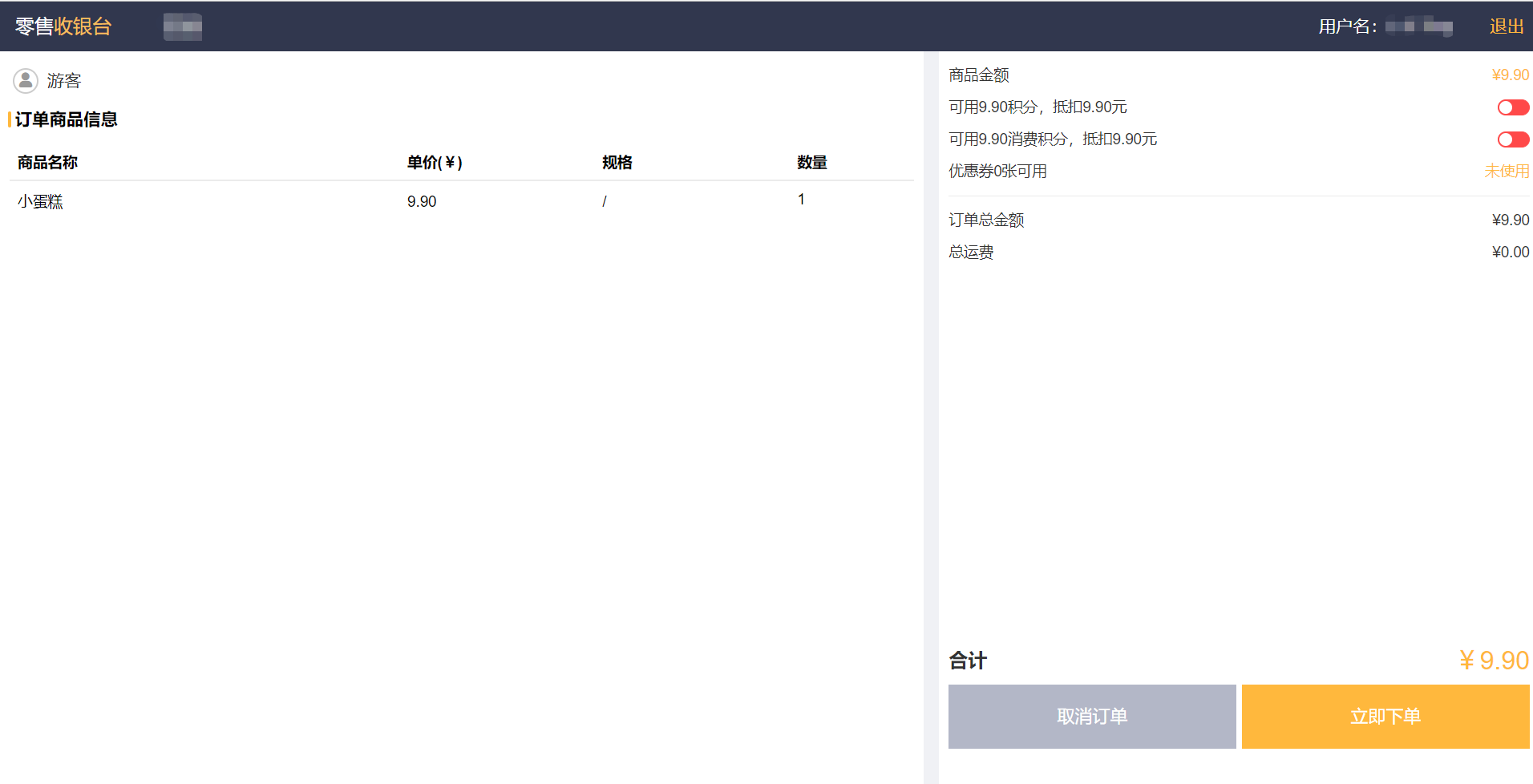Viewport: 1533px width, 784px height.
Task: Click the 规格 column header
Action: pos(617,163)
